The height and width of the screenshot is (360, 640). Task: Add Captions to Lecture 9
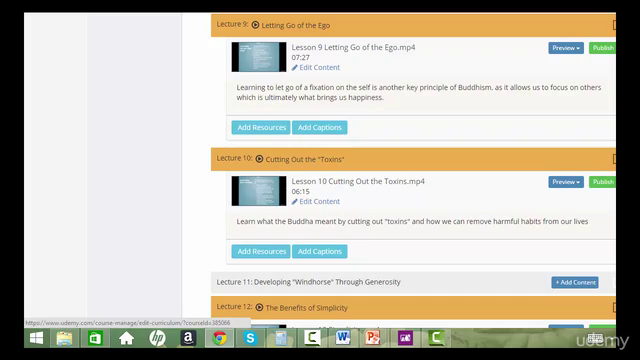320,127
